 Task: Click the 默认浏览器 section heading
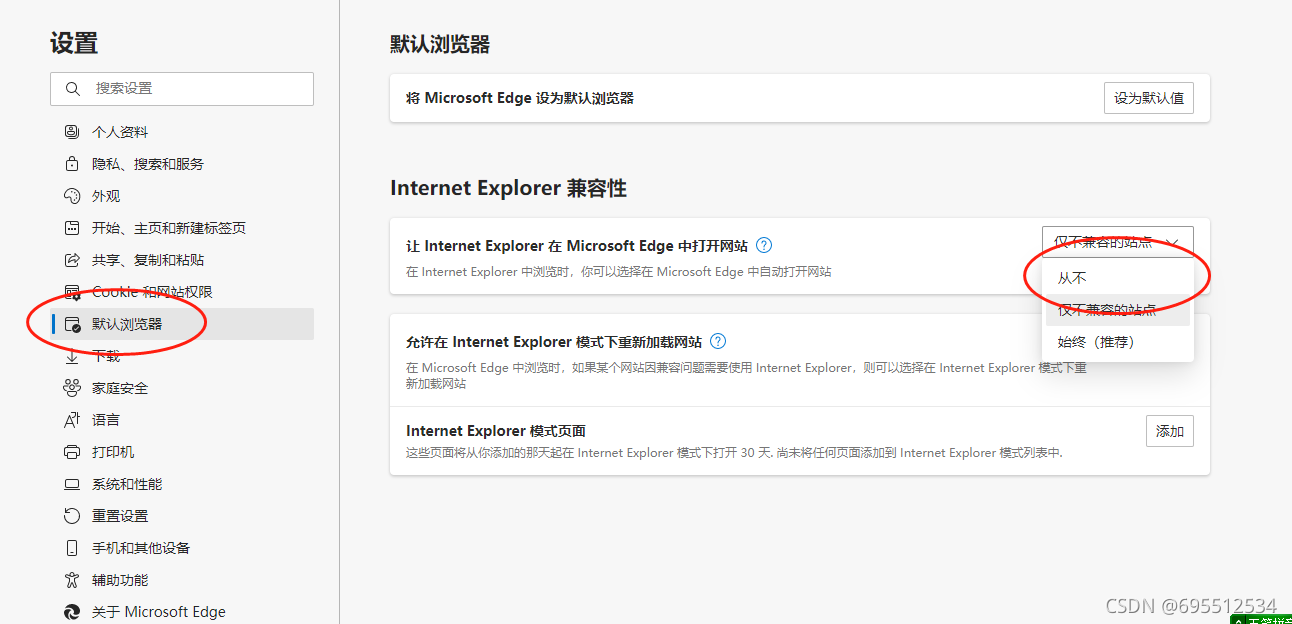coord(440,45)
